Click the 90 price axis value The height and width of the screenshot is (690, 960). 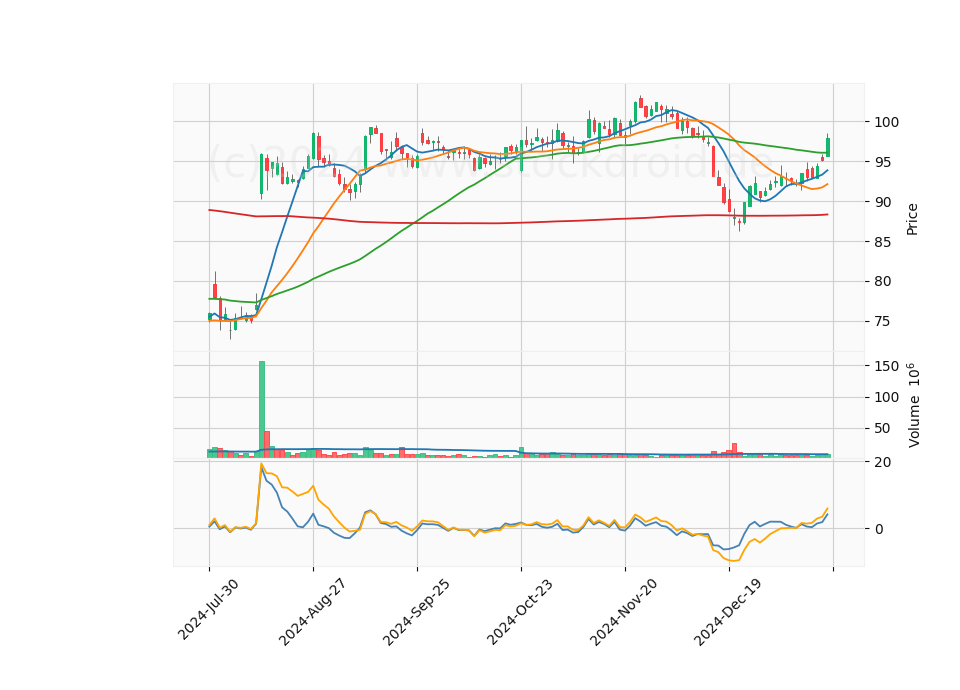[x=883, y=202]
